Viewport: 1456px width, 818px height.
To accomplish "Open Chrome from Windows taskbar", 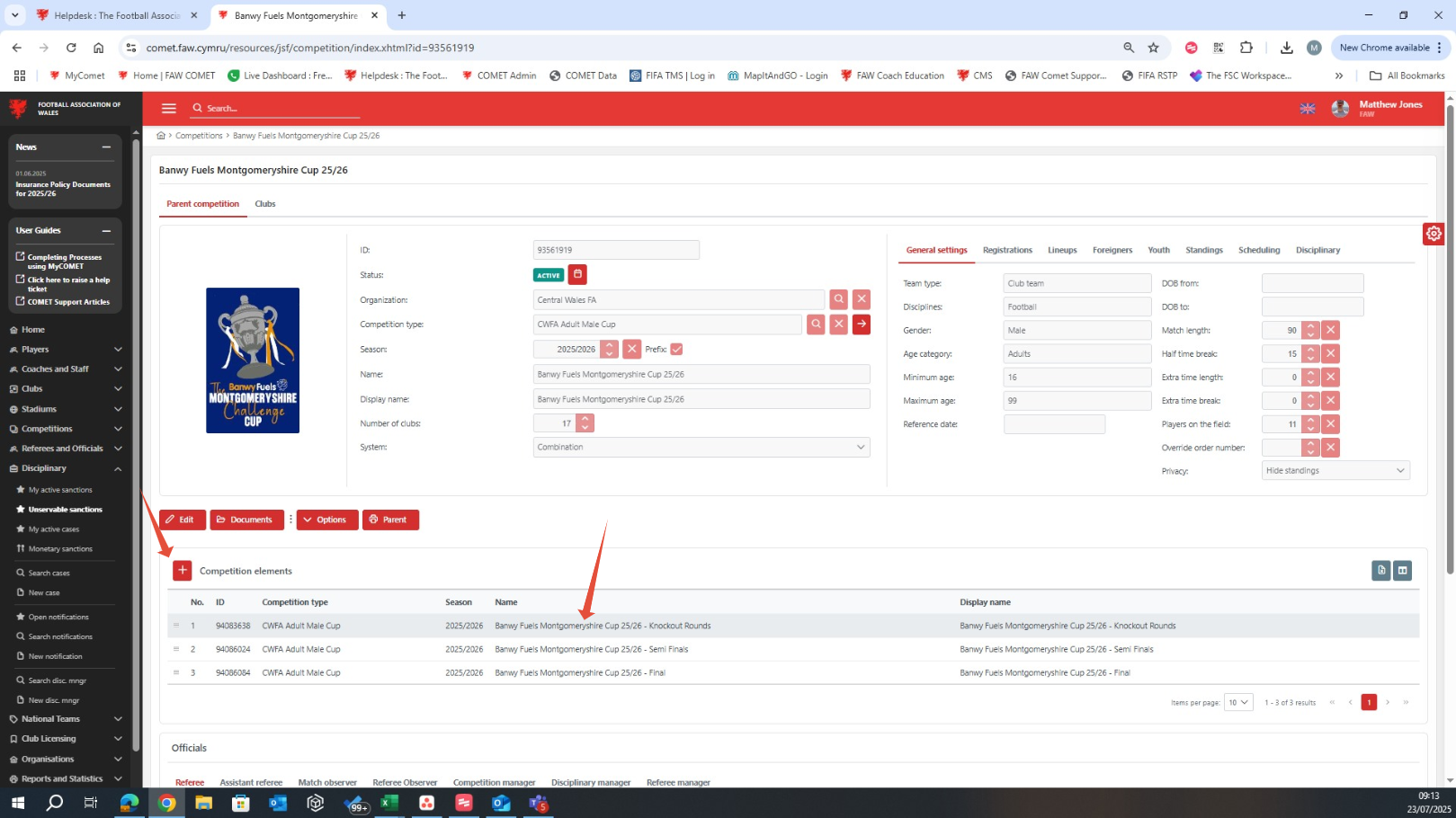I will 166,803.
